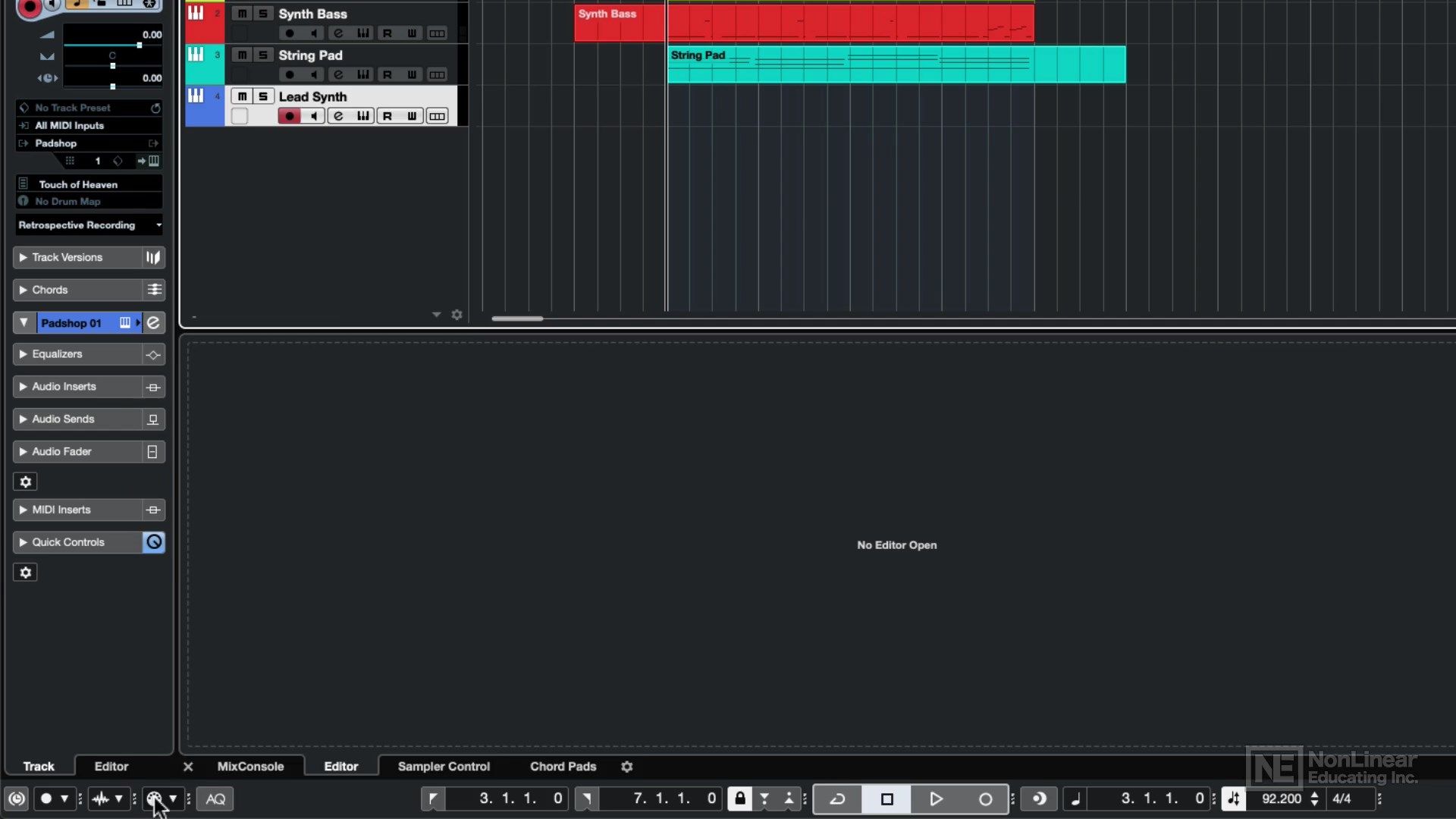
Task: Click the Audio Sends section icon
Action: (153, 419)
